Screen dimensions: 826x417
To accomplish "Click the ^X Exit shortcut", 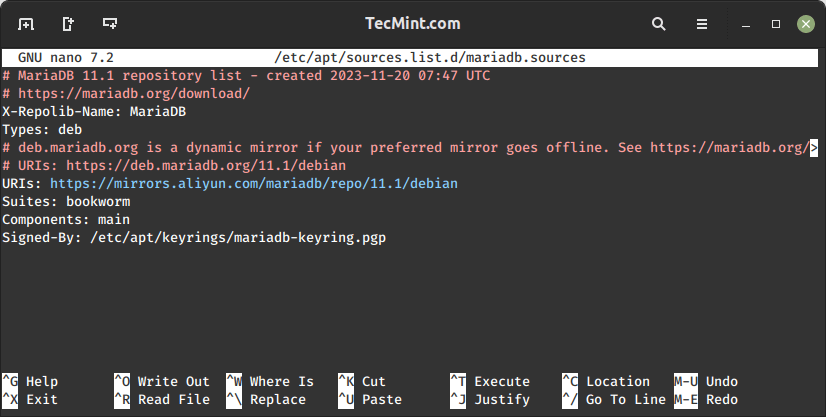I will click(x=31, y=399).
